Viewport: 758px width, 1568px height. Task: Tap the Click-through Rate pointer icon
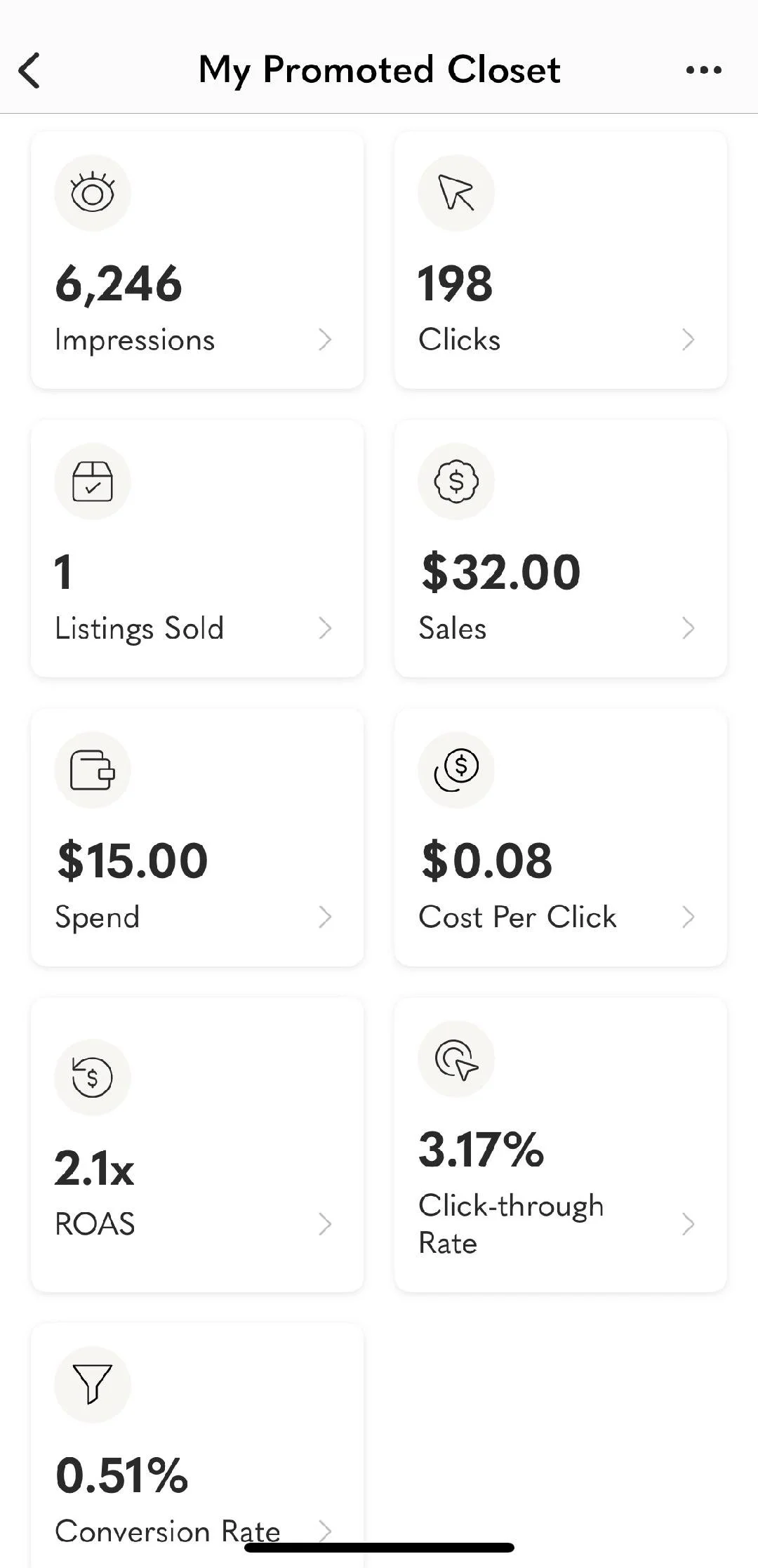(456, 1058)
